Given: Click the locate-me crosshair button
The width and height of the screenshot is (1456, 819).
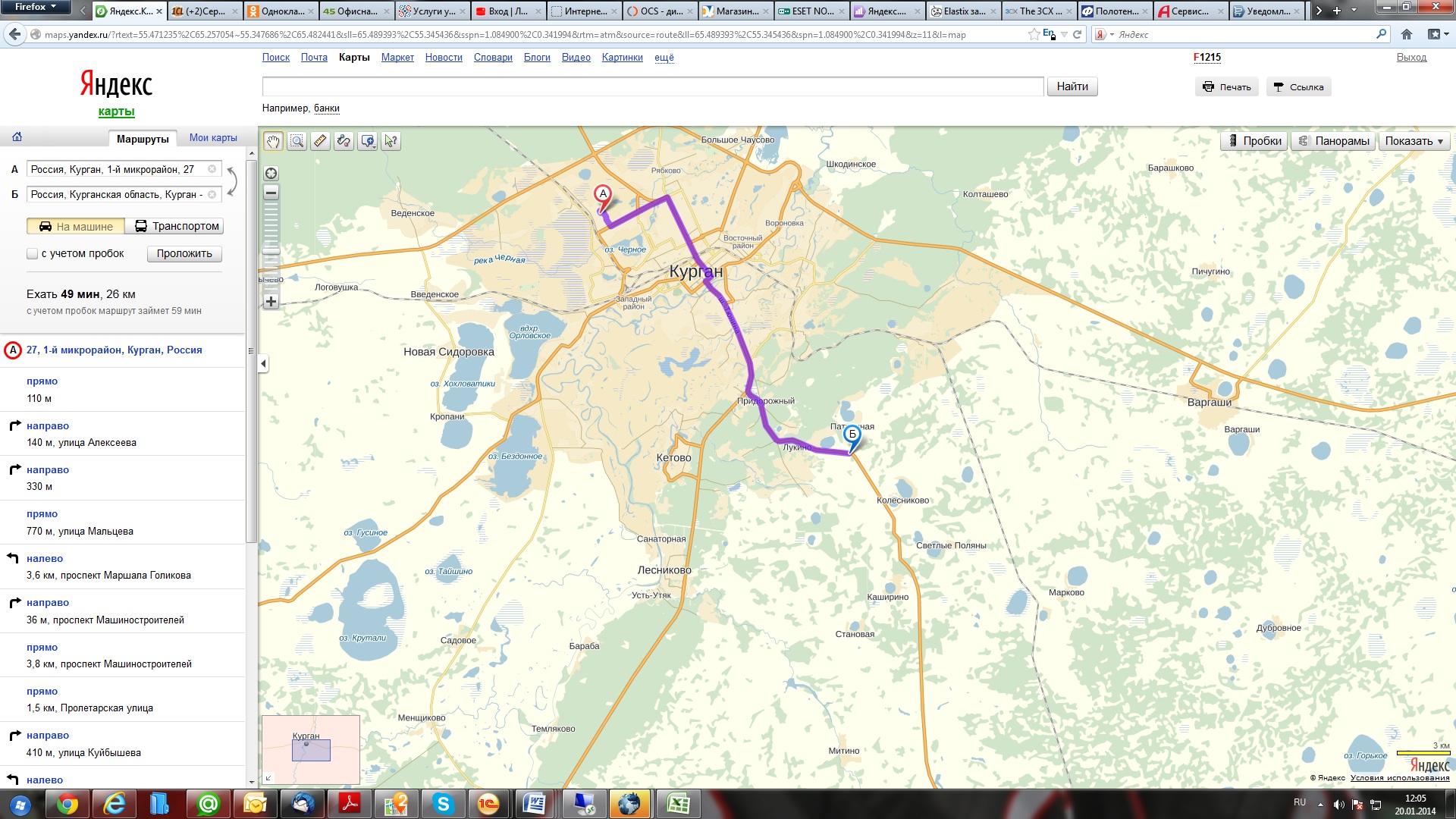Looking at the screenshot, I should [x=271, y=173].
